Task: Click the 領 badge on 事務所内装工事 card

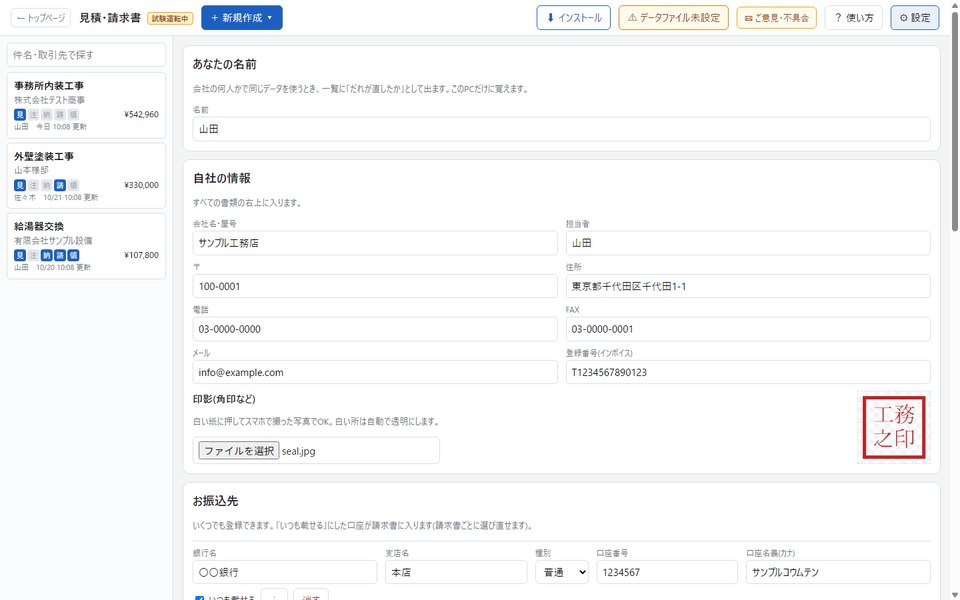Action: [x=73, y=114]
